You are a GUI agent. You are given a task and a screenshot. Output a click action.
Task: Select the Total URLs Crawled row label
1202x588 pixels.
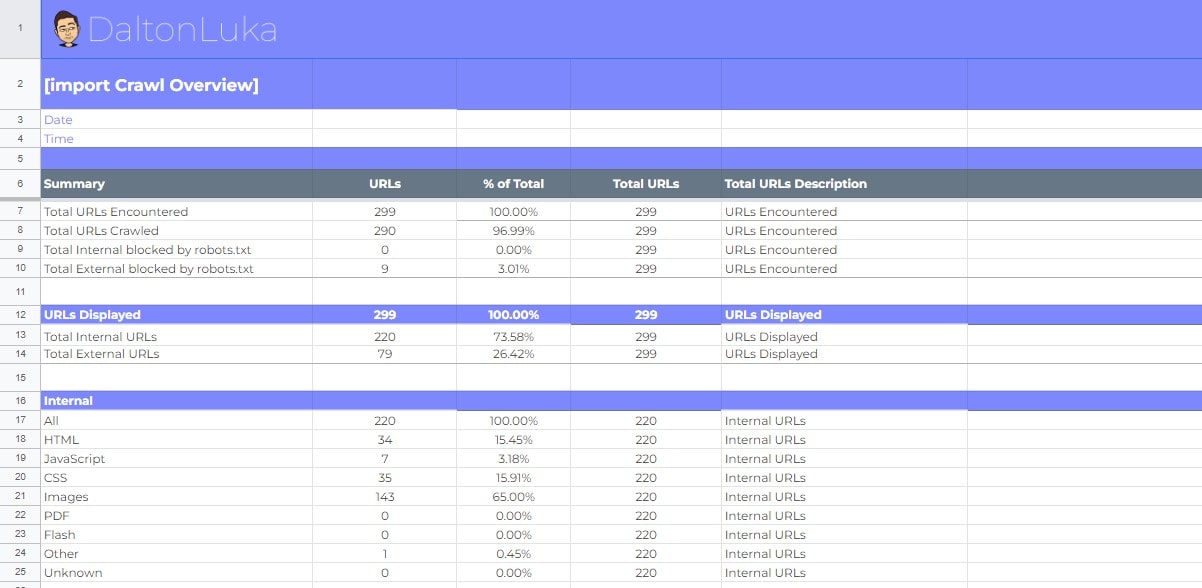click(100, 231)
